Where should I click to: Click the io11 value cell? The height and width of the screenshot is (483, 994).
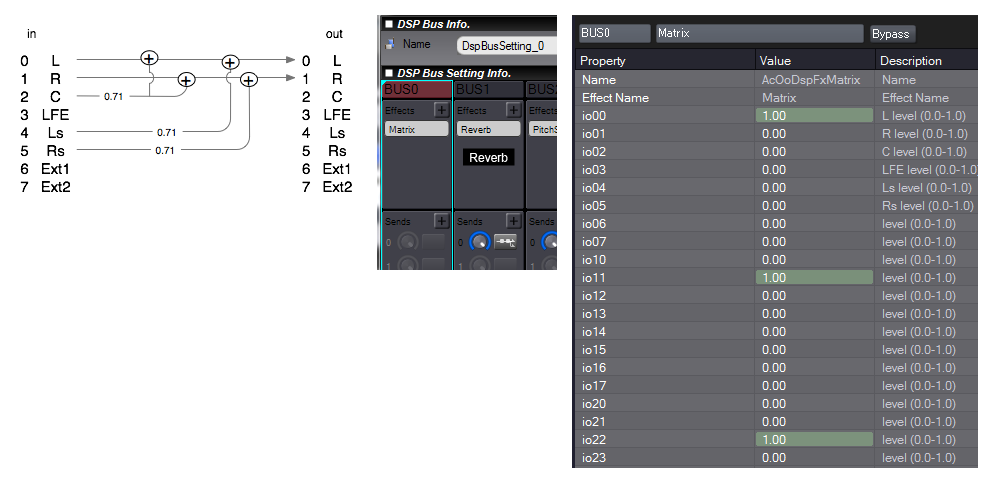pyautogui.click(x=814, y=278)
